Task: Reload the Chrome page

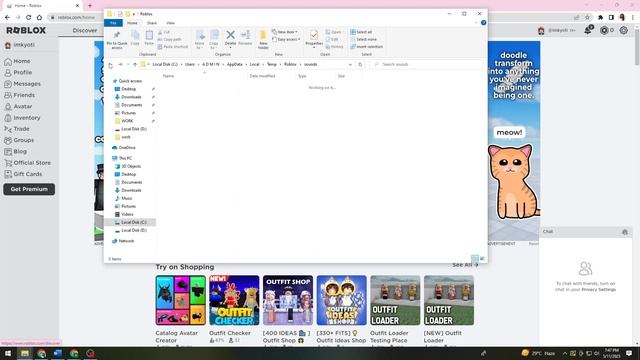Action: point(29,18)
